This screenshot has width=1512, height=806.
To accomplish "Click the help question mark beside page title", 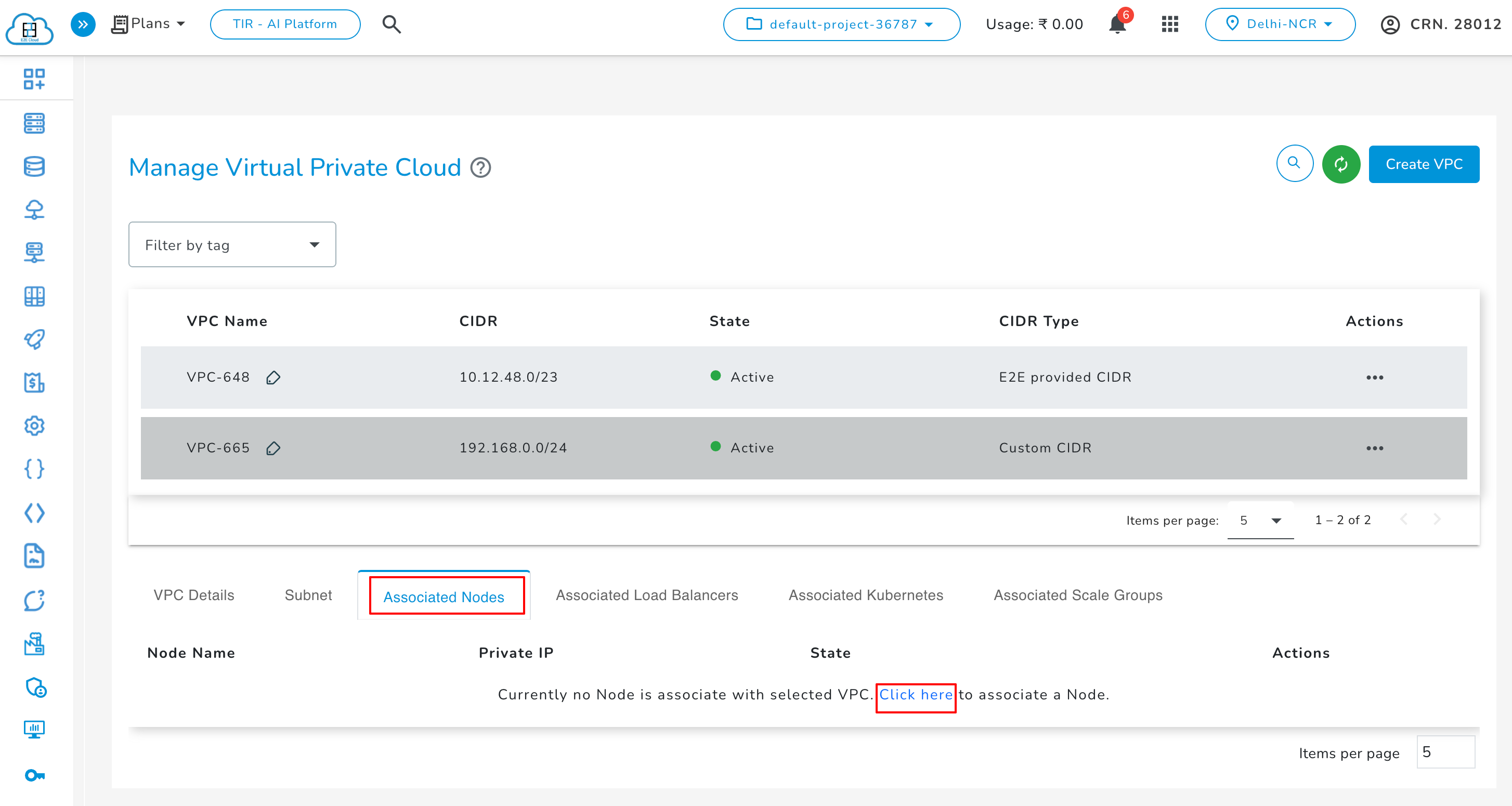I will [x=481, y=168].
